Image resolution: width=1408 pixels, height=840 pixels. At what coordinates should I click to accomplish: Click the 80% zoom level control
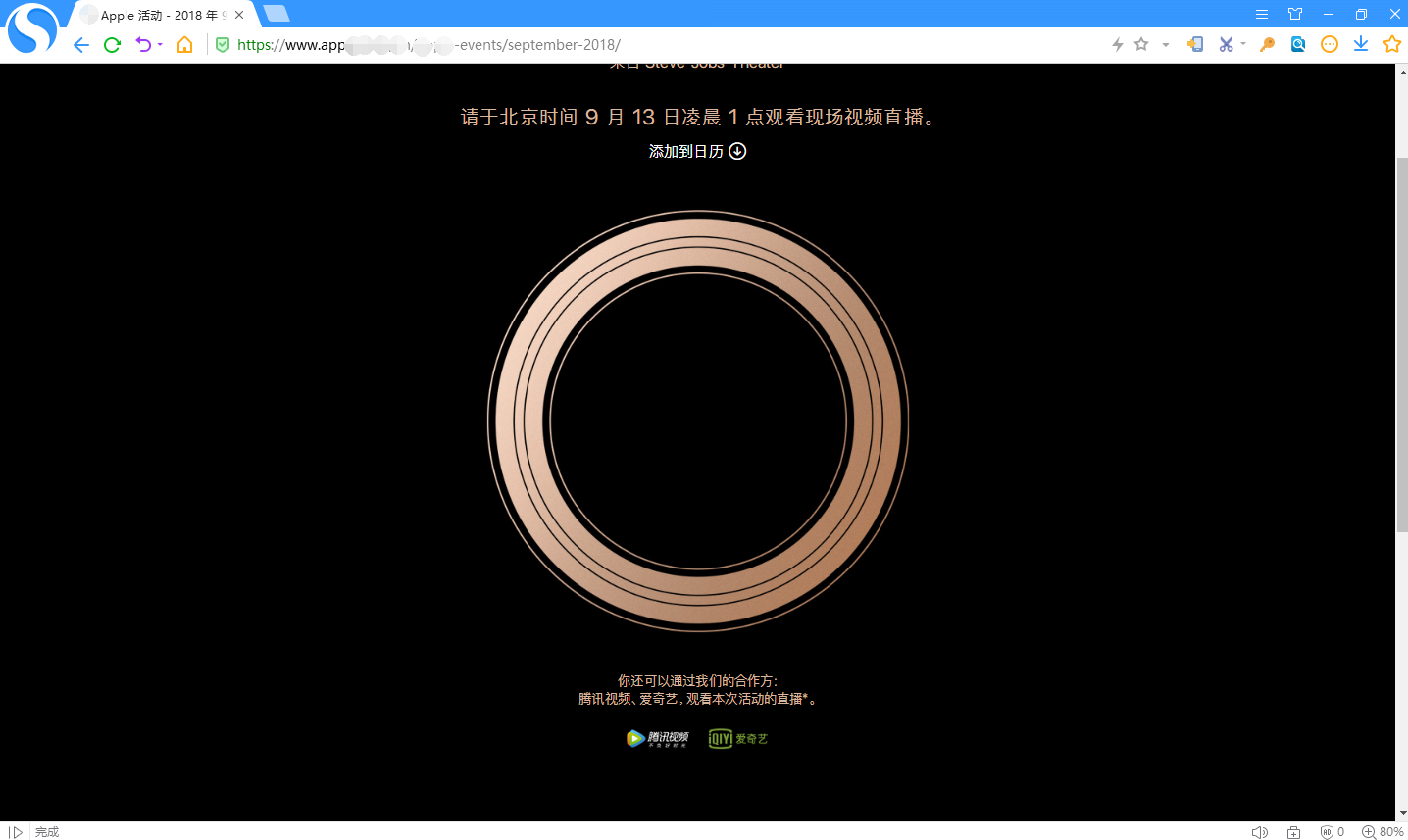tap(1382, 832)
